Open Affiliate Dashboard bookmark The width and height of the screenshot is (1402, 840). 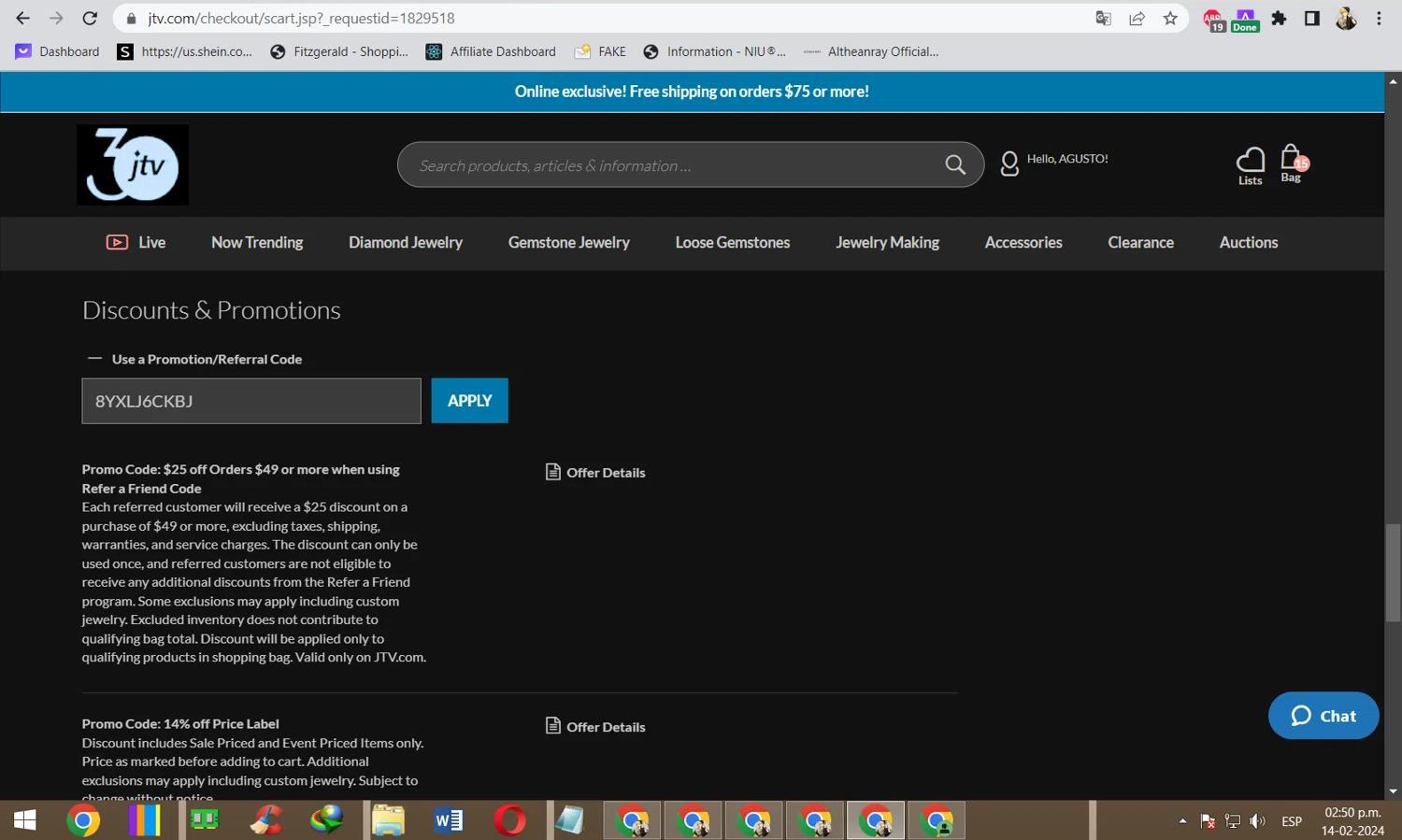(x=491, y=51)
